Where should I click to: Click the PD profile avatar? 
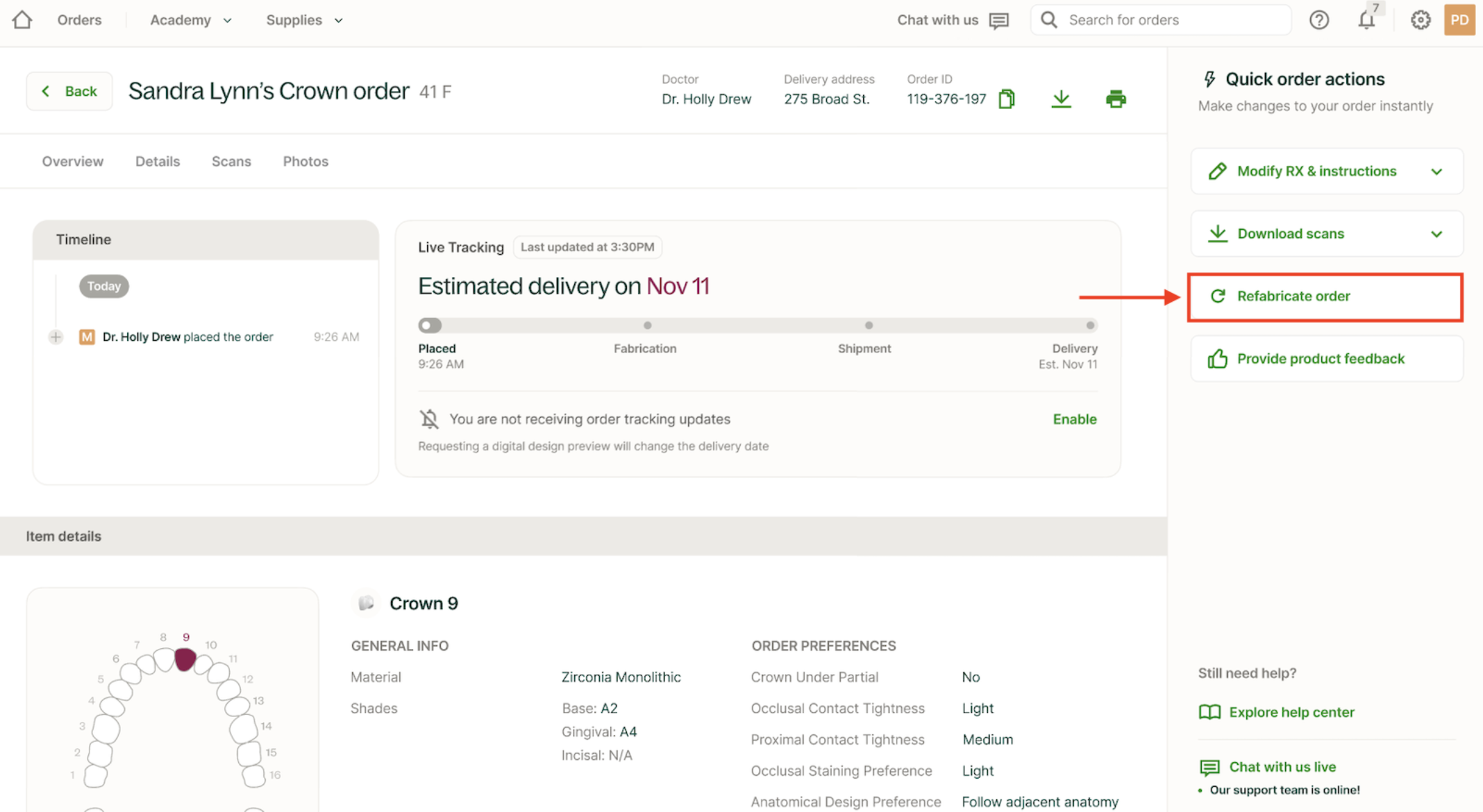[1459, 20]
